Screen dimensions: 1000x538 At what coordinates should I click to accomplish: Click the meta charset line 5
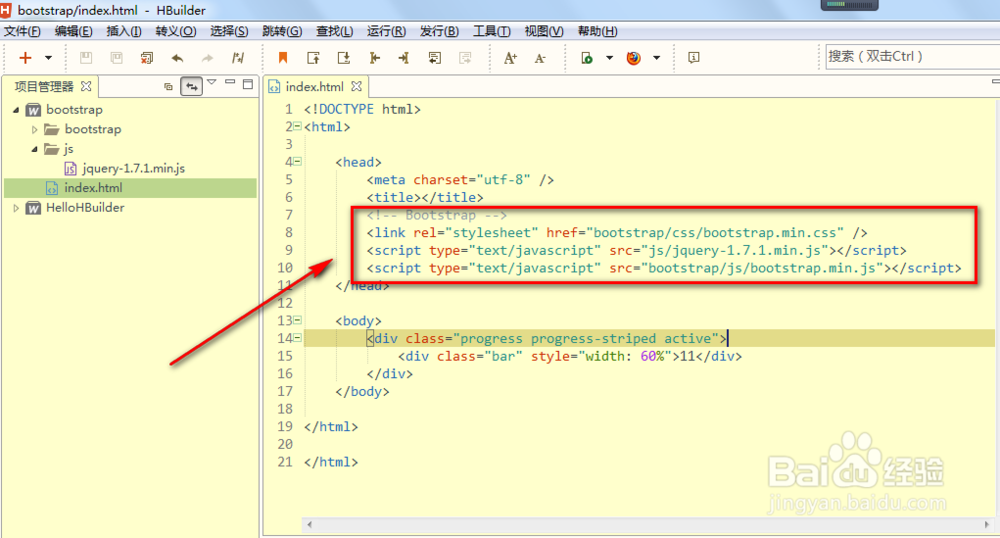coord(460,180)
